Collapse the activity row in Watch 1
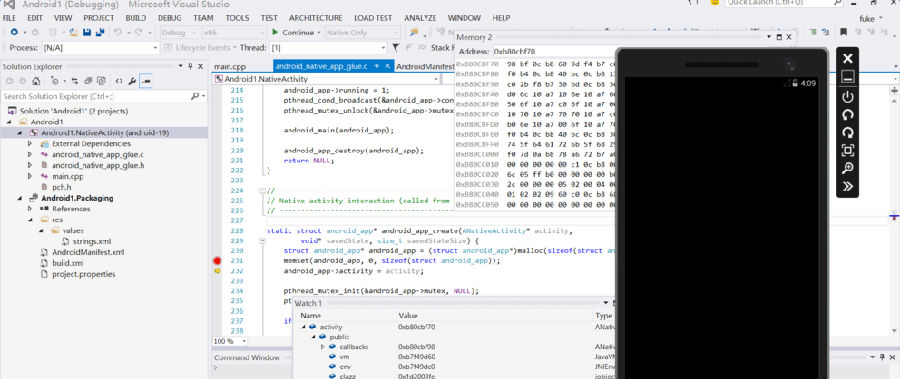Viewport: 900px width, 379px height. [x=304, y=327]
